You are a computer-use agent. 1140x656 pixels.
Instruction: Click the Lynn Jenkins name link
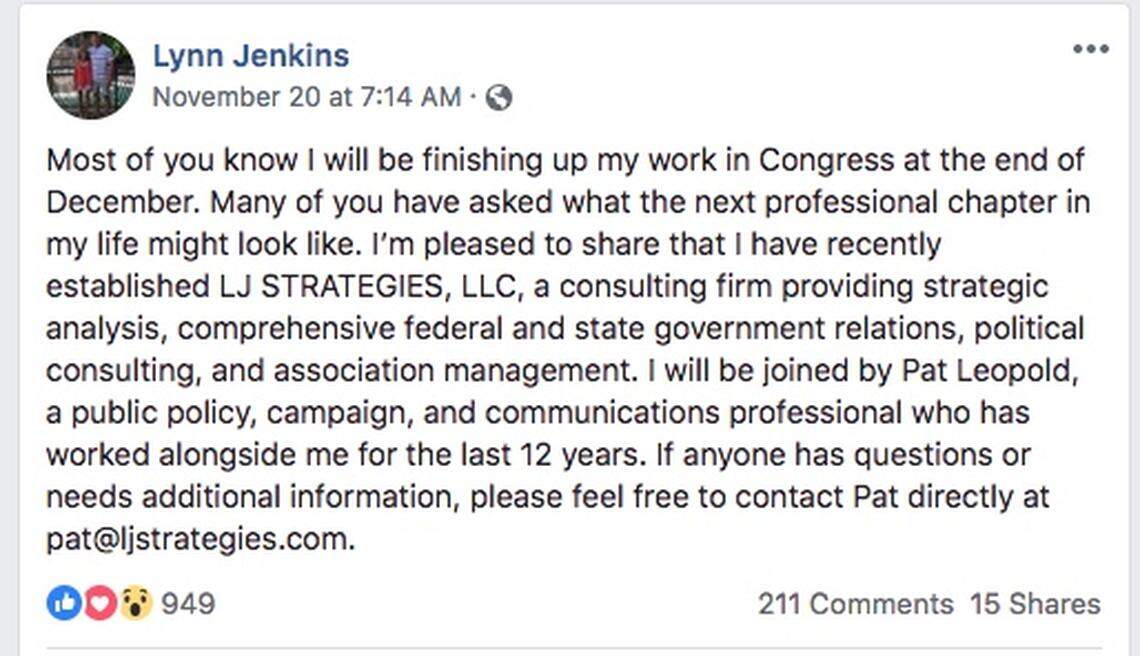click(x=251, y=55)
